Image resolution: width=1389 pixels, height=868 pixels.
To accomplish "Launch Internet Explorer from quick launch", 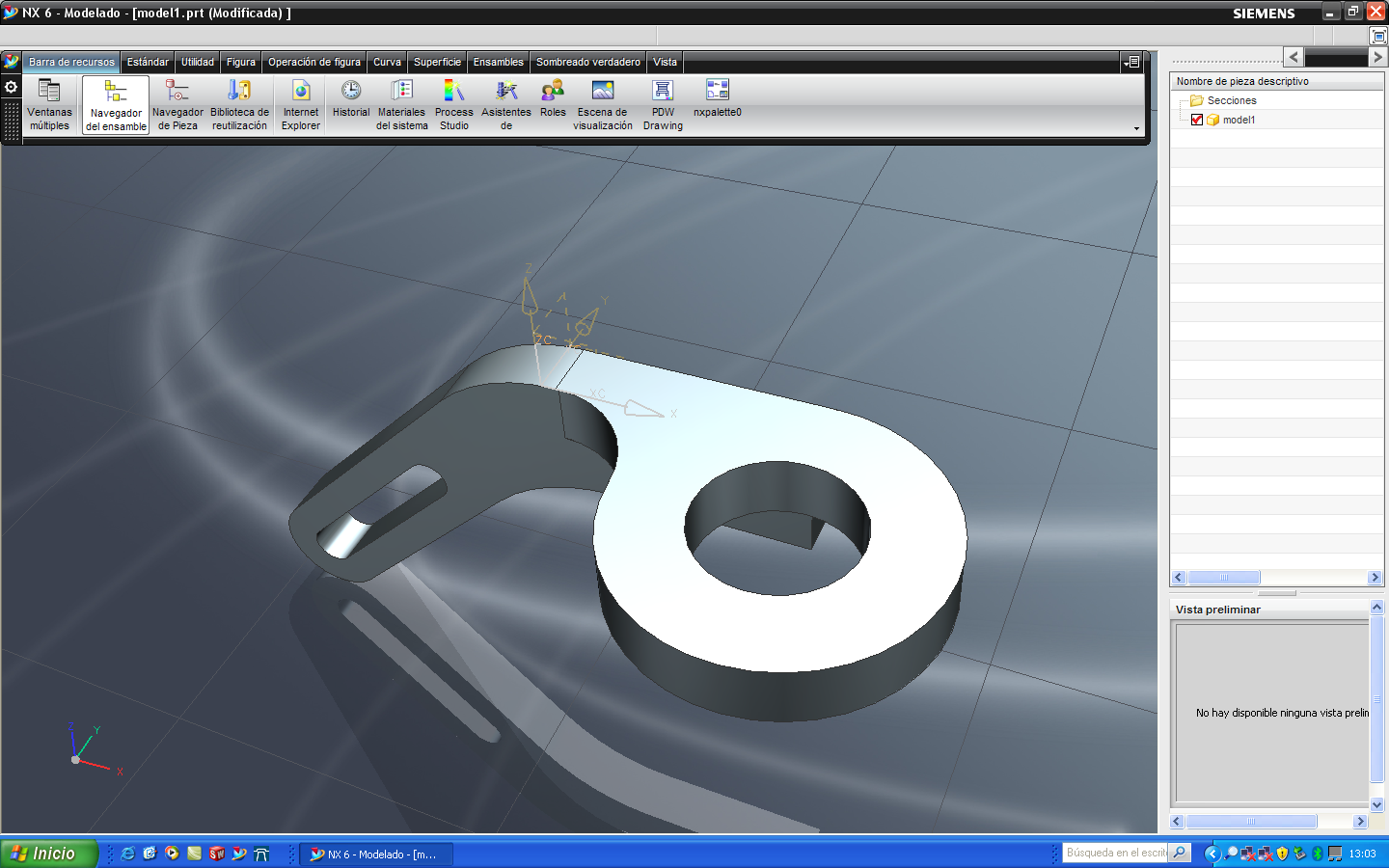I will [x=127, y=854].
